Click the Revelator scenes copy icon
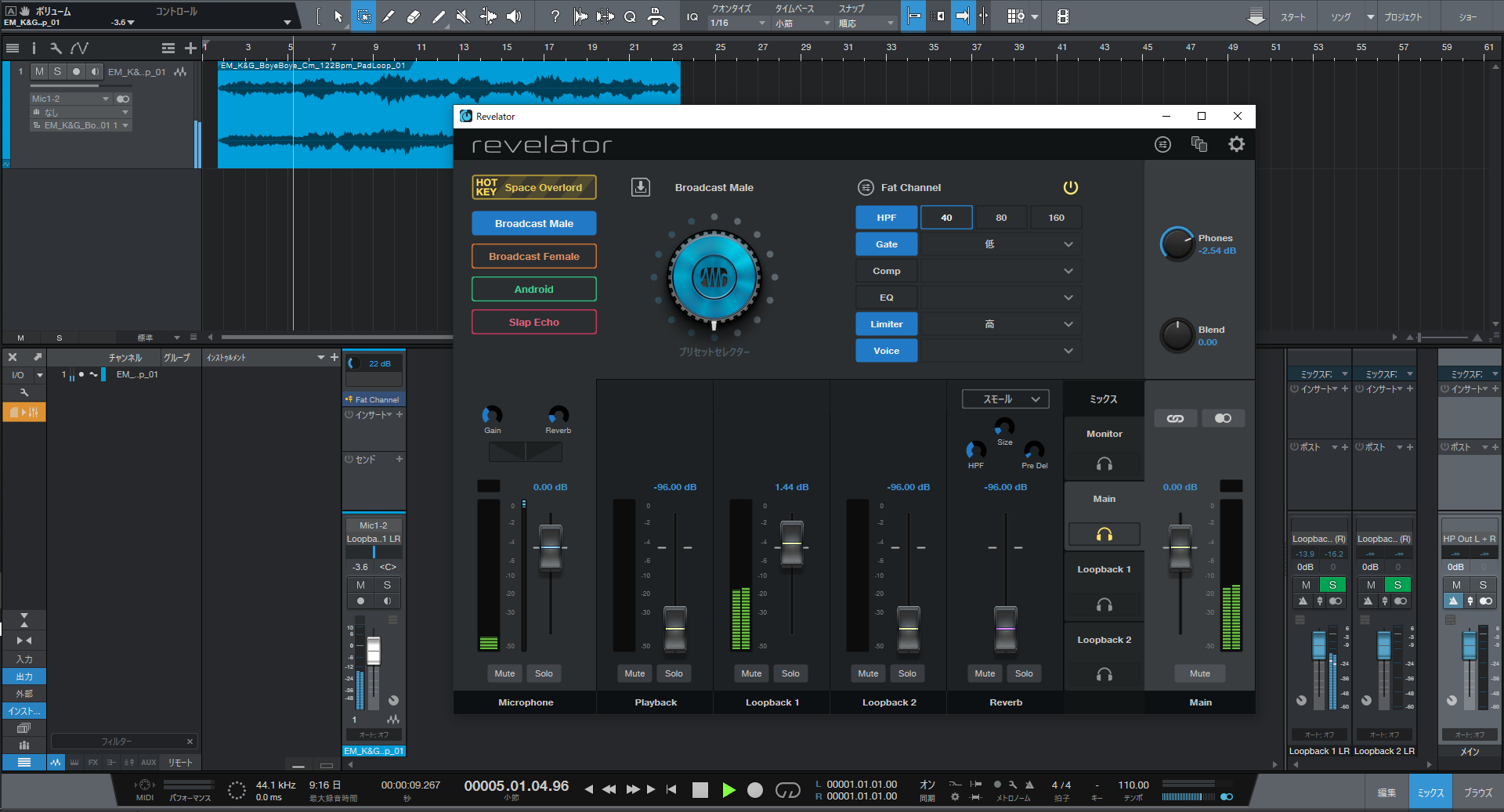 tap(1199, 144)
